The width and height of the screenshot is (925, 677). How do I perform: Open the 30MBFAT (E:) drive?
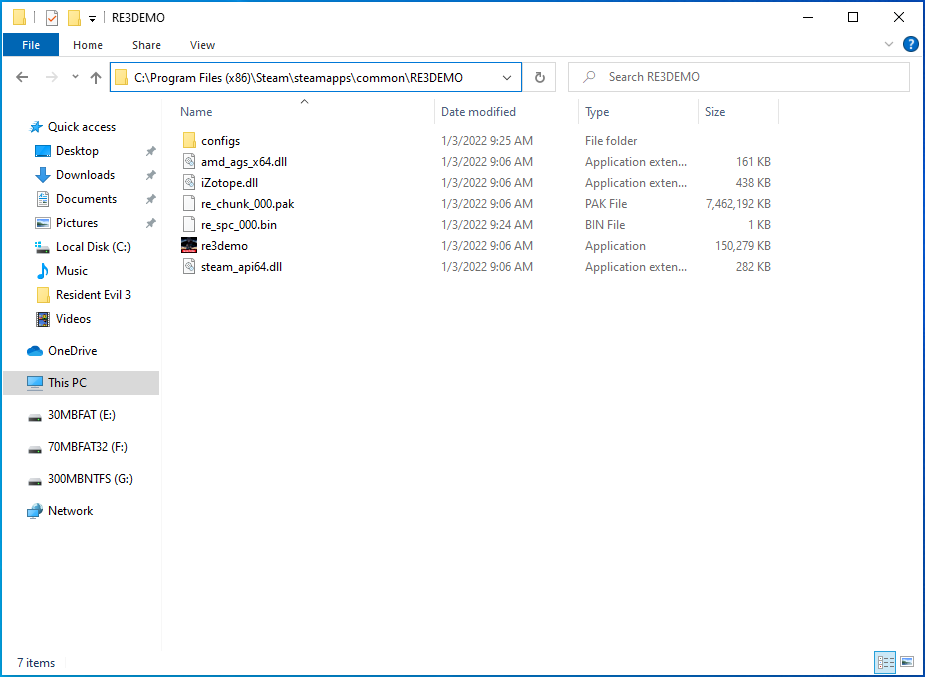(81, 415)
